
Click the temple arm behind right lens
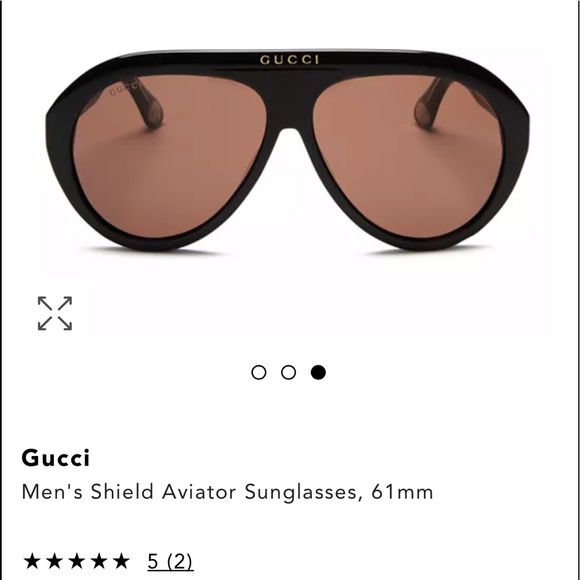(x=431, y=103)
